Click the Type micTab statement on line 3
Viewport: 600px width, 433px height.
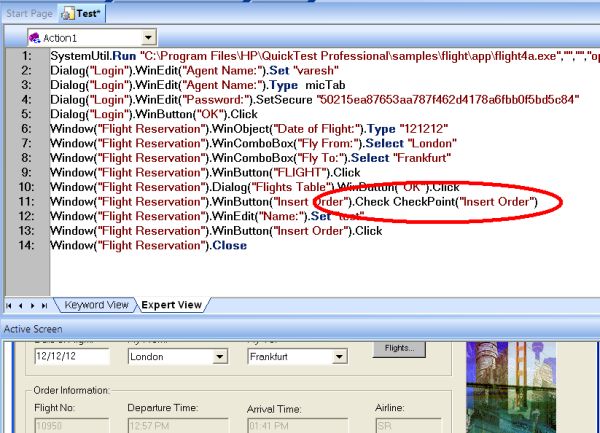pyautogui.click(x=198, y=85)
